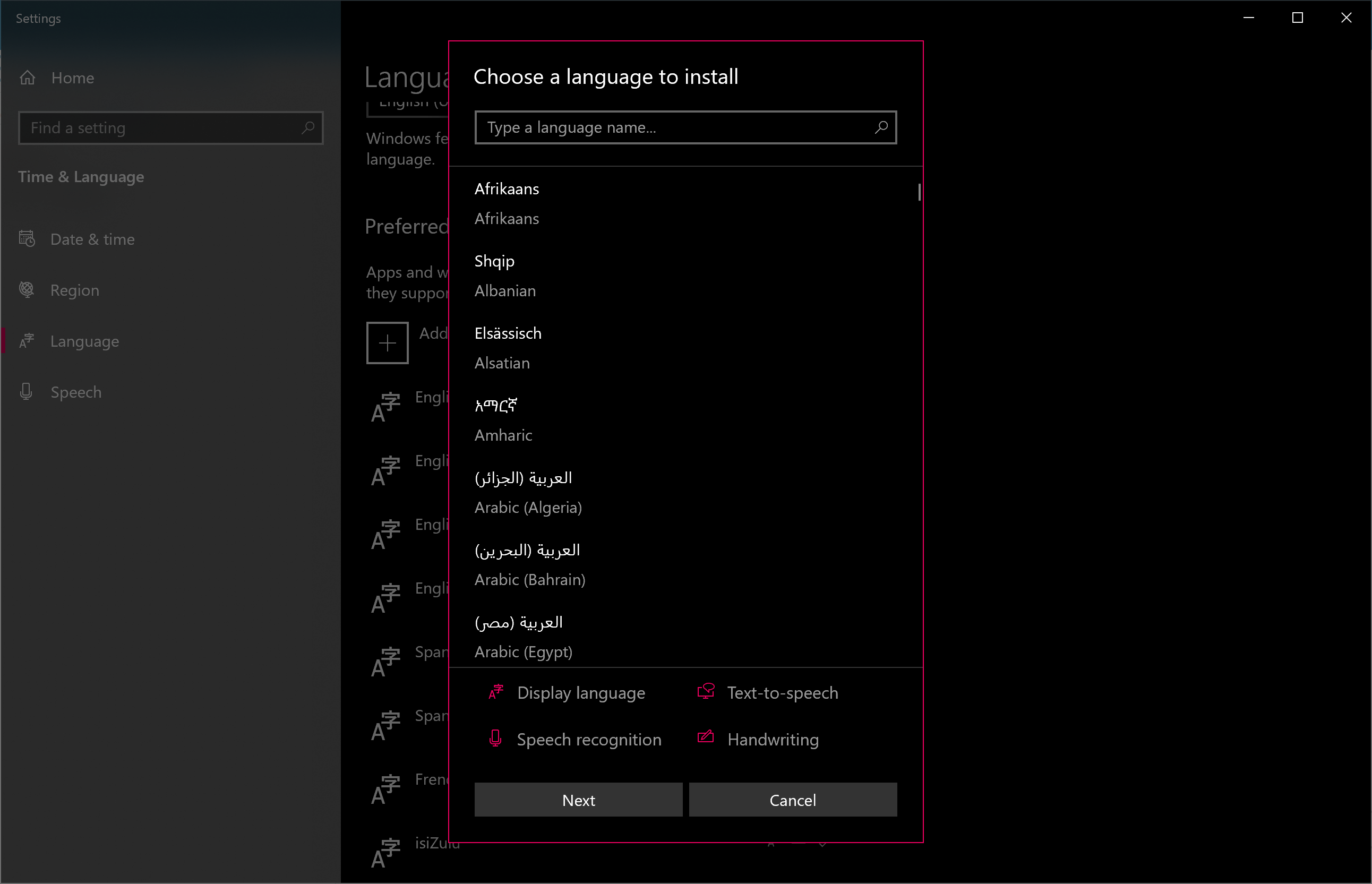Click the Date & time sidebar icon
This screenshot has height=884, width=1372.
pyautogui.click(x=27, y=239)
